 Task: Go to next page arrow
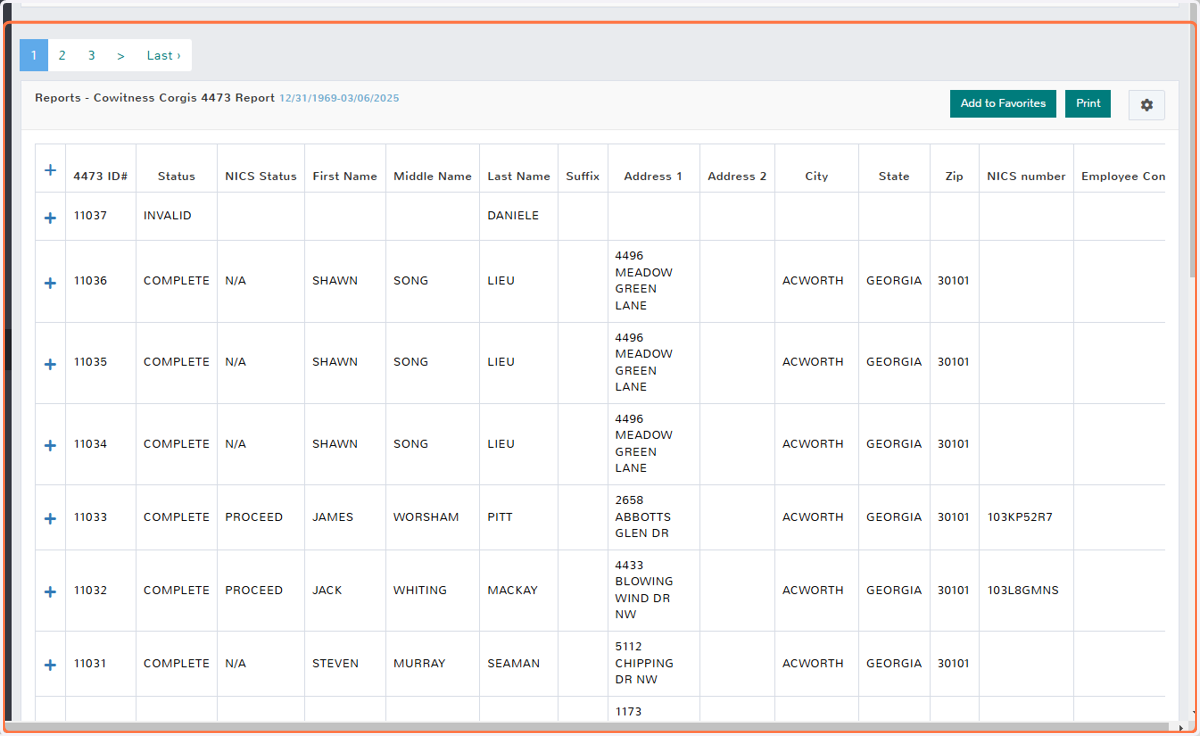pos(120,55)
